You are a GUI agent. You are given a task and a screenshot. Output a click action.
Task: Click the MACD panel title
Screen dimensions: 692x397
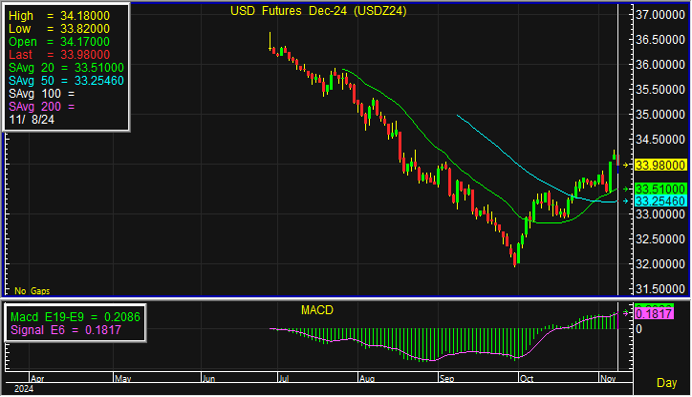(x=317, y=310)
